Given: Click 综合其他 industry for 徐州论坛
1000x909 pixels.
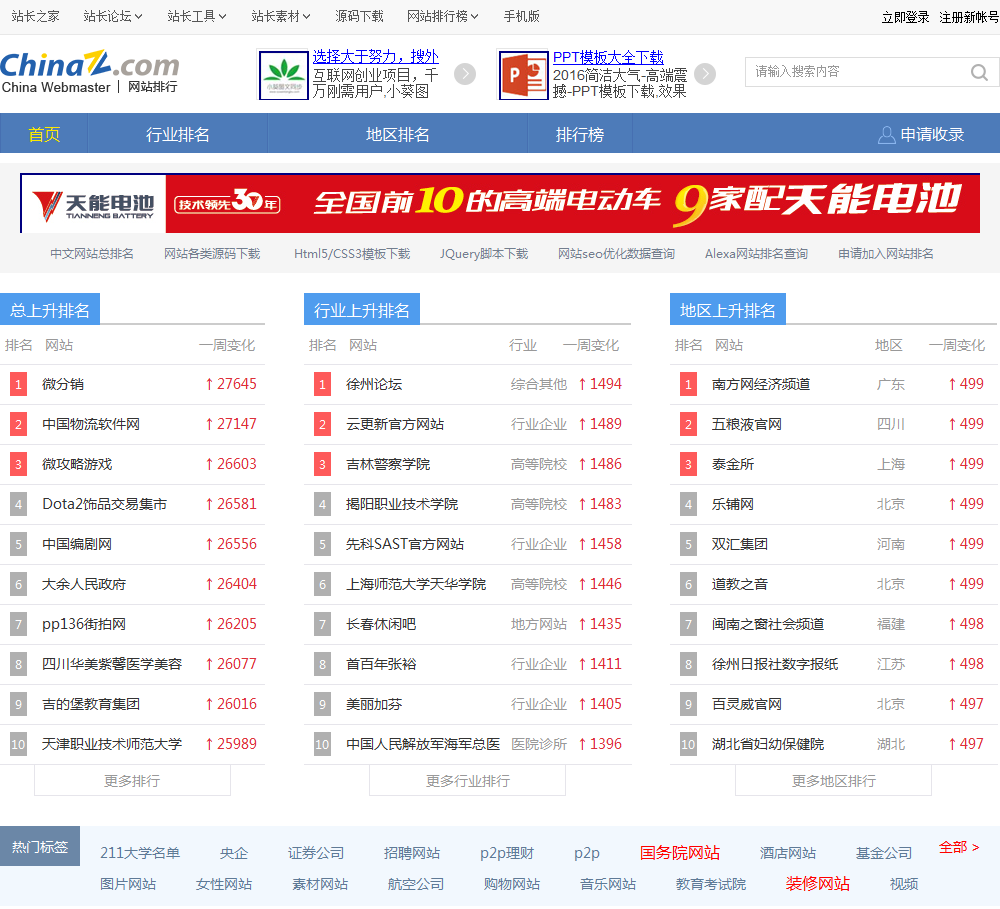Looking at the screenshot, I should pyautogui.click(x=539, y=384).
